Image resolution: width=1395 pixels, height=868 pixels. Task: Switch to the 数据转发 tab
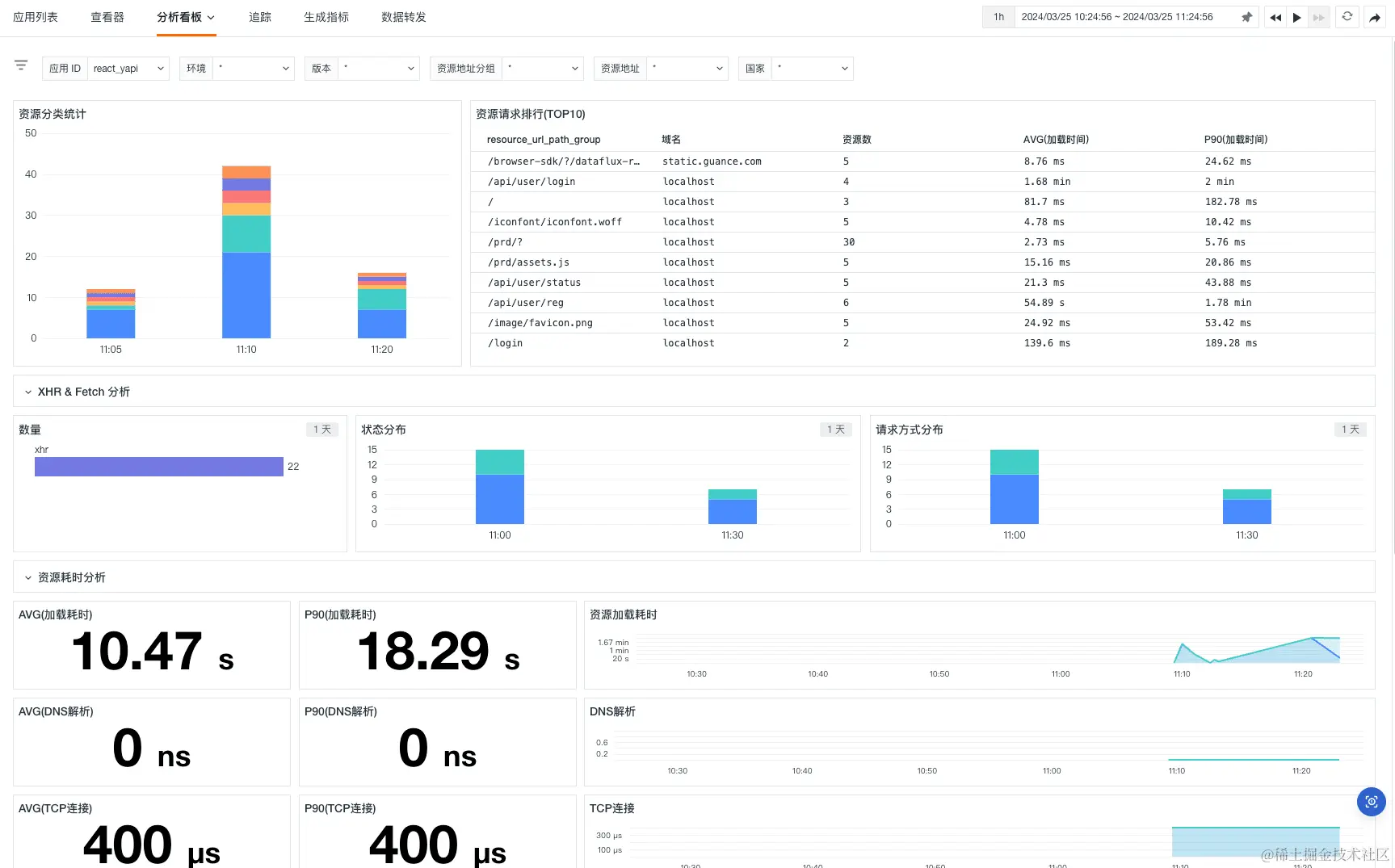[x=404, y=17]
